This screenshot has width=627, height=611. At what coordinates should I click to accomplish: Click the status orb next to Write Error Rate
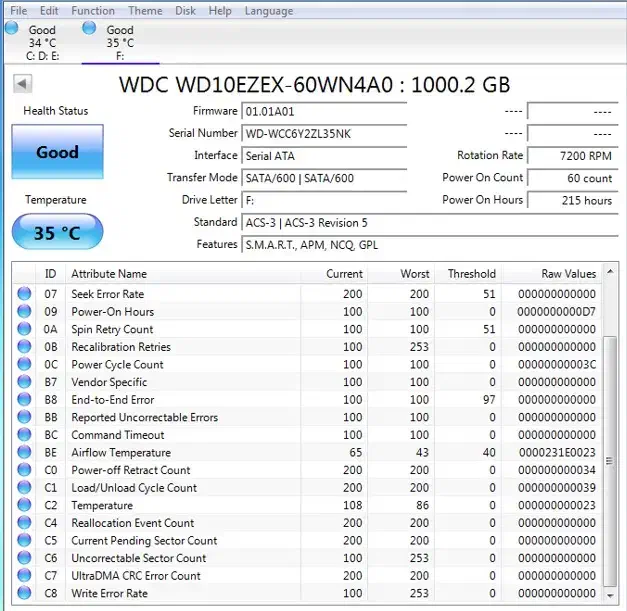click(24, 594)
